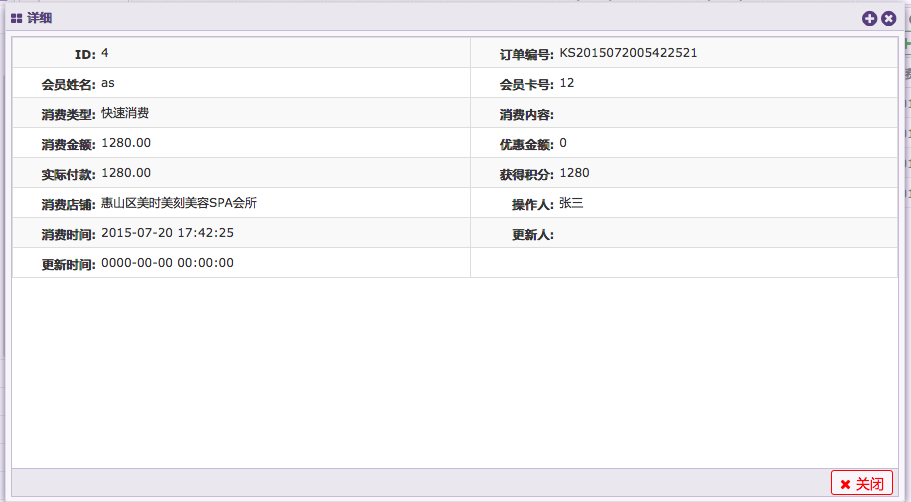911x502 pixels.
Task: Click consumption time 2015-07-20 17:42:25
Action: pos(167,233)
